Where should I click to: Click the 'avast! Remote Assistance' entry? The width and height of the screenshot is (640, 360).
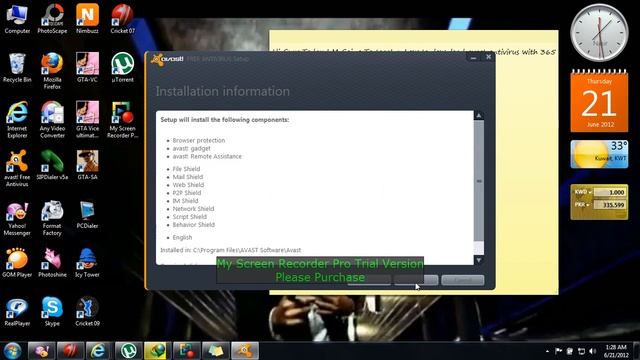pos(207,156)
